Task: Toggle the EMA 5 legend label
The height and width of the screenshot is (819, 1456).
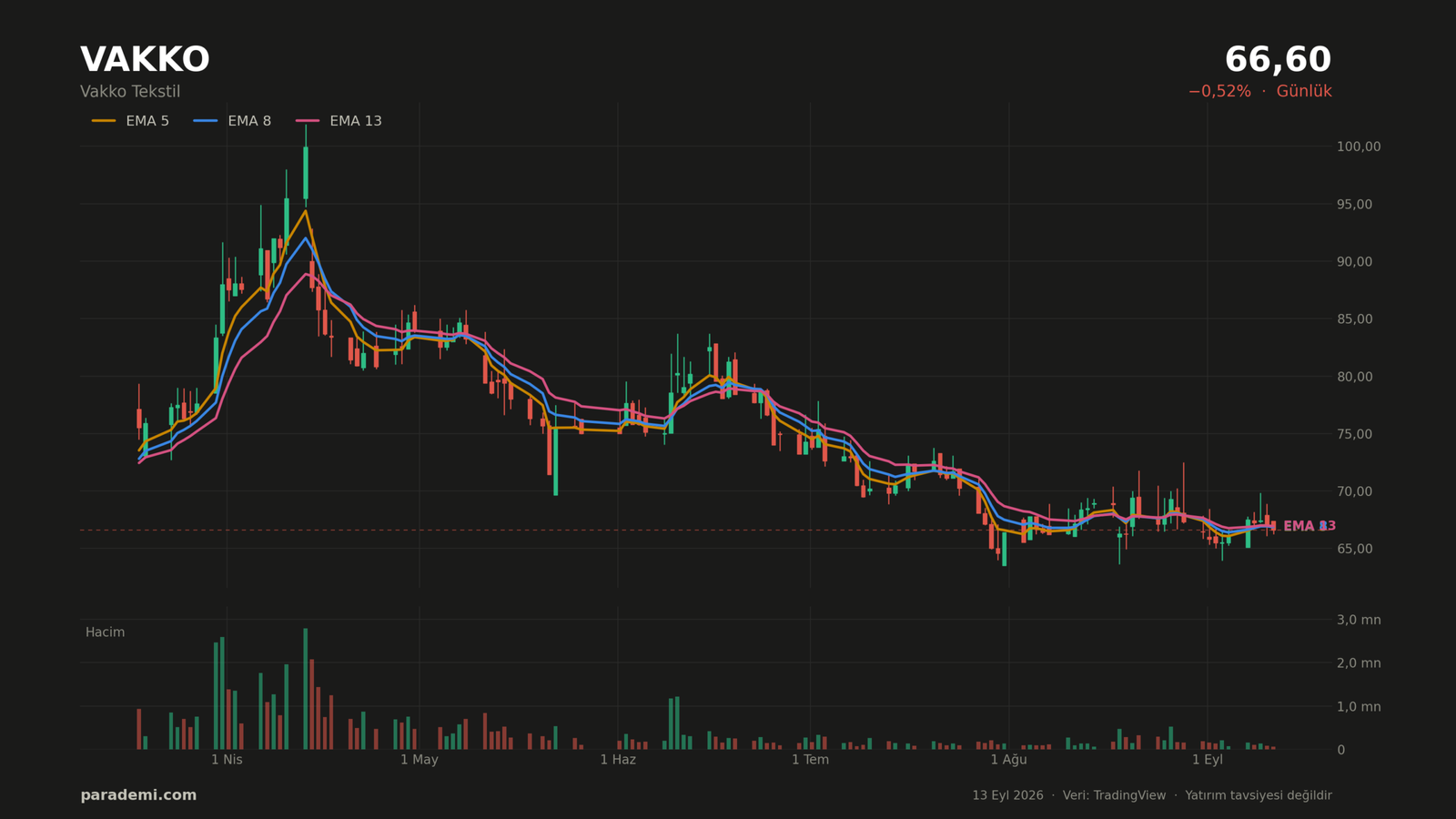Action: click(147, 121)
